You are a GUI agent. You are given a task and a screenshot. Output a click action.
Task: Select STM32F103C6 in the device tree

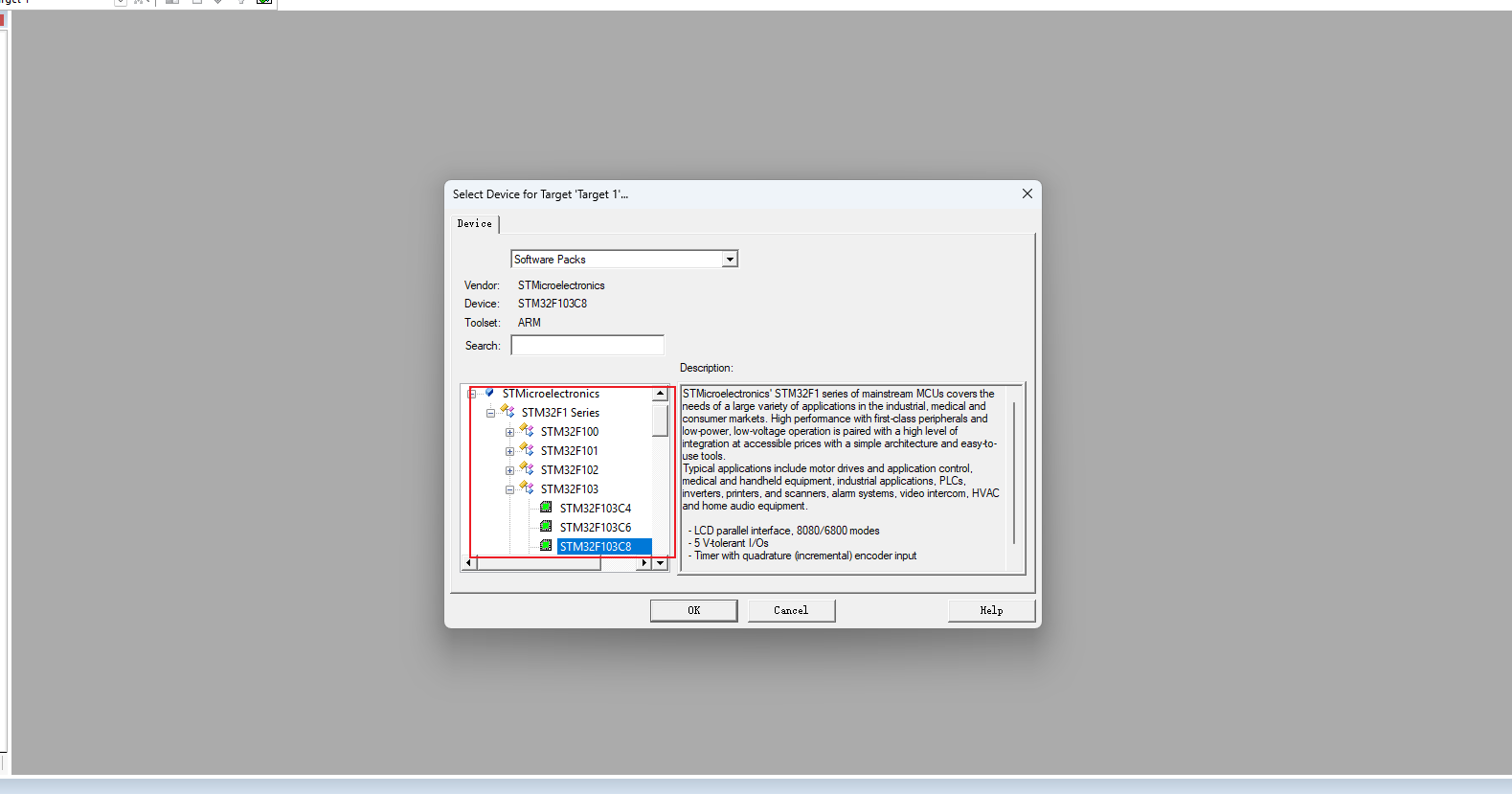click(596, 527)
